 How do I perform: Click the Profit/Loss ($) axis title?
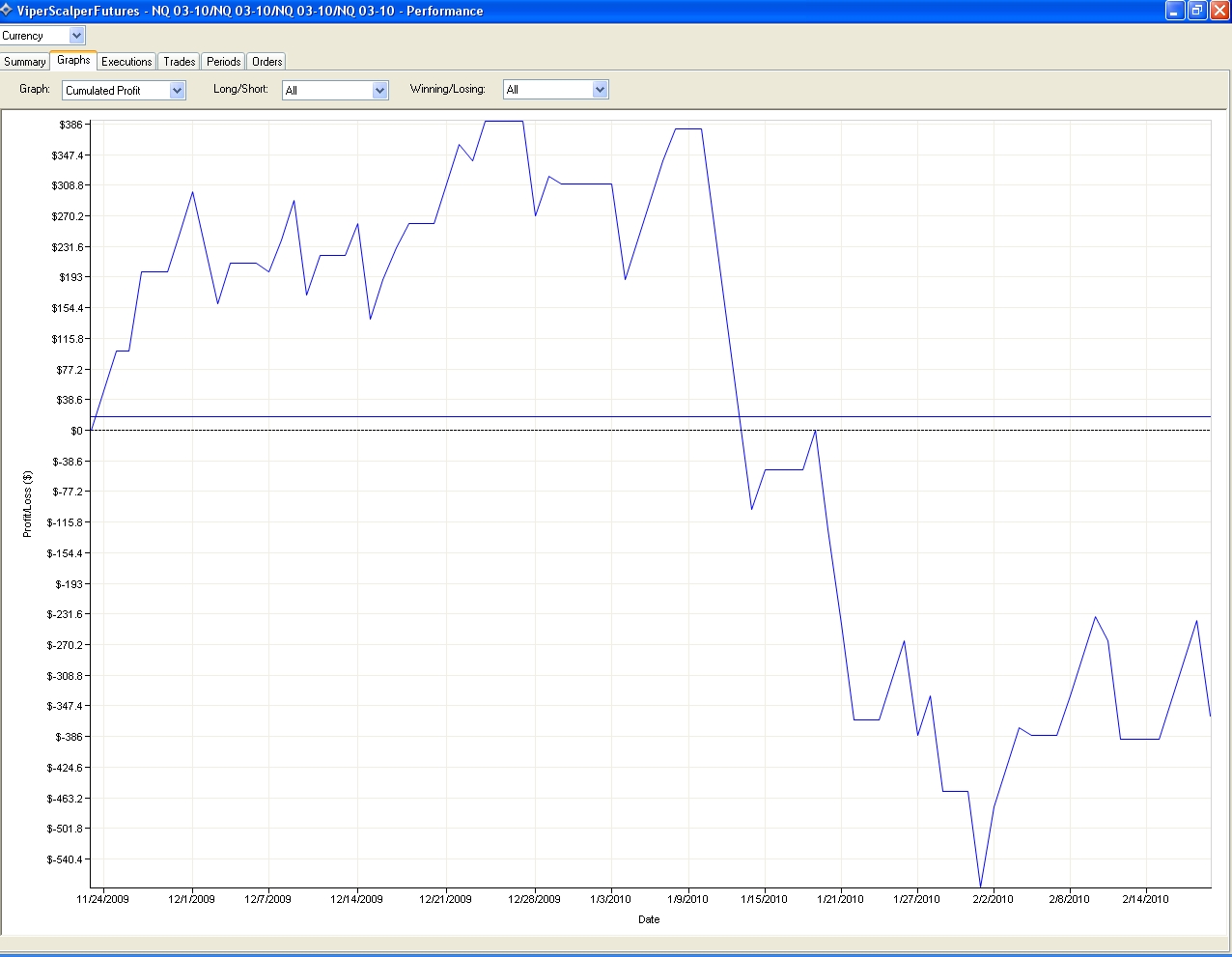28,504
